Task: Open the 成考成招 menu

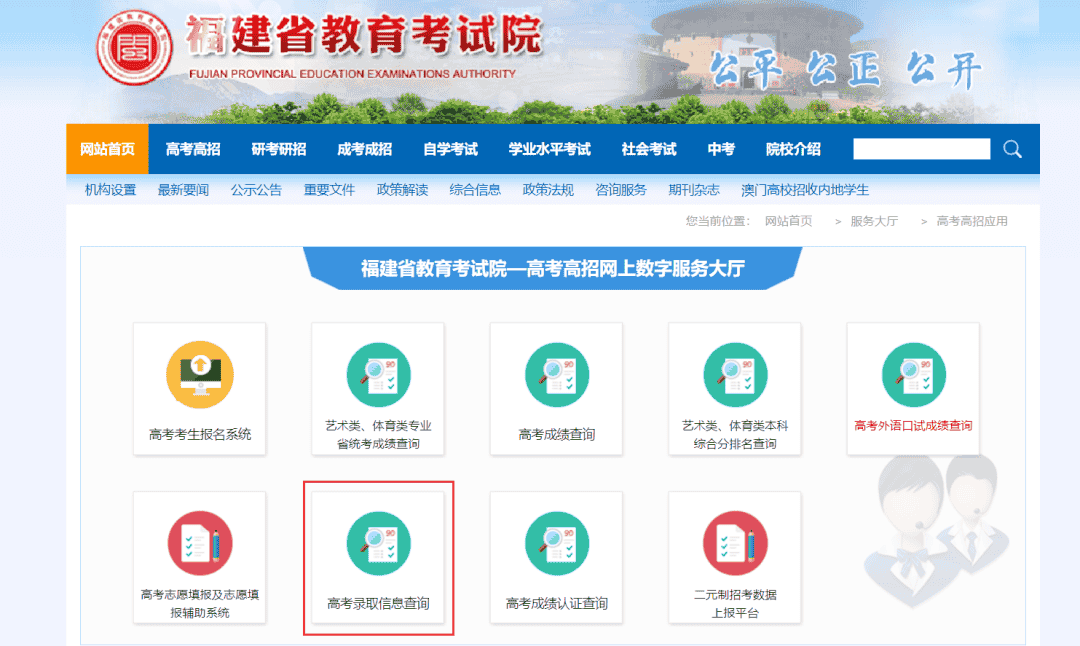Action: click(364, 149)
